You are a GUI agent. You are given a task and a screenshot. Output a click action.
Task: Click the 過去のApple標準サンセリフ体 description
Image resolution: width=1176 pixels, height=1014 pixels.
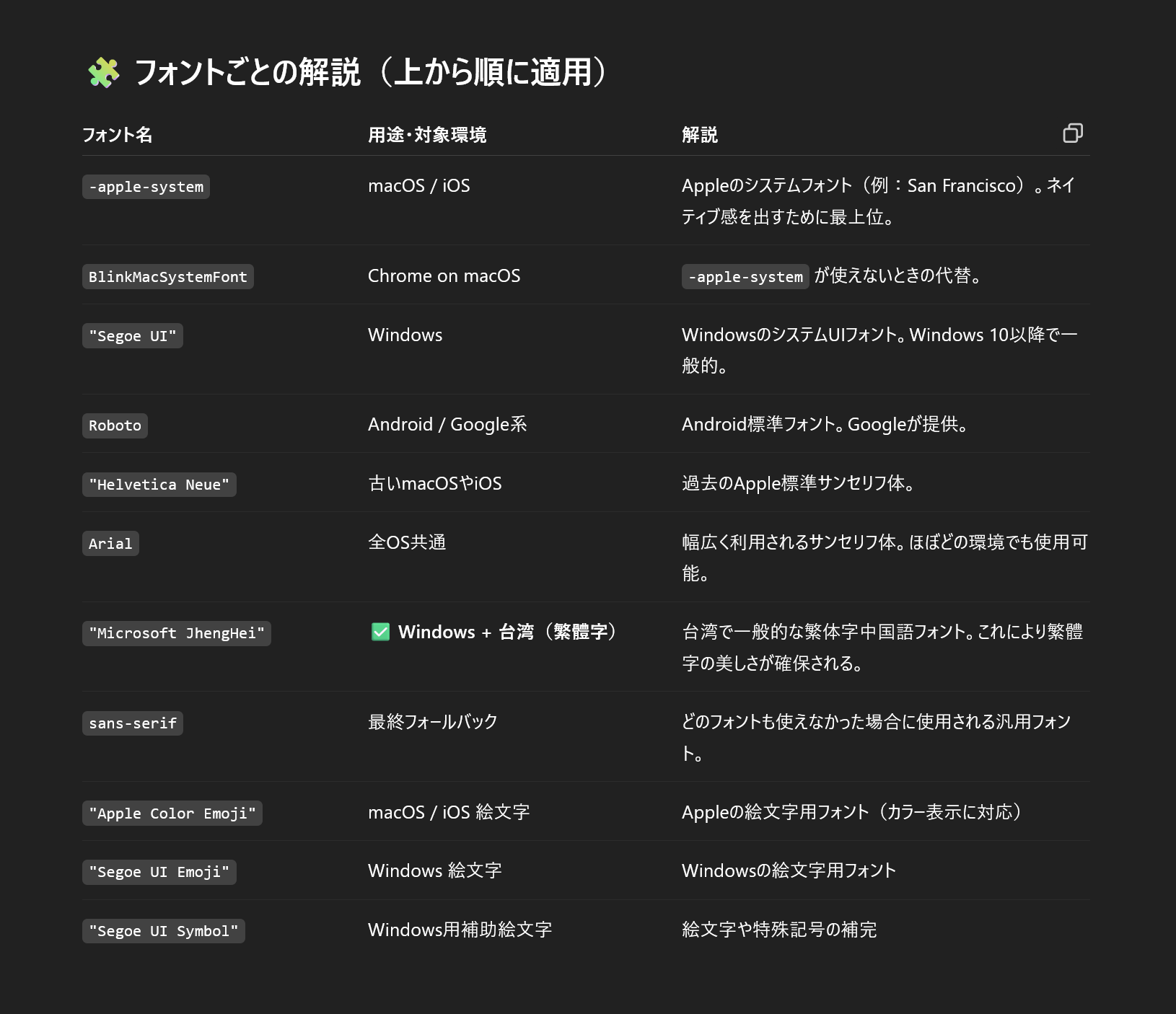799,484
